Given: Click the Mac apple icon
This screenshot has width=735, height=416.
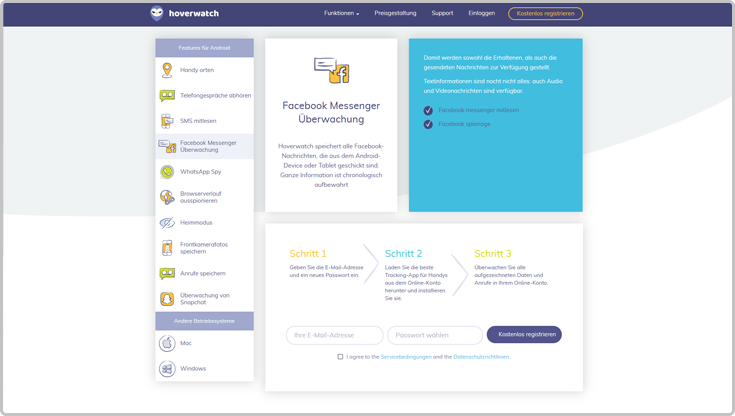Looking at the screenshot, I should [x=167, y=343].
